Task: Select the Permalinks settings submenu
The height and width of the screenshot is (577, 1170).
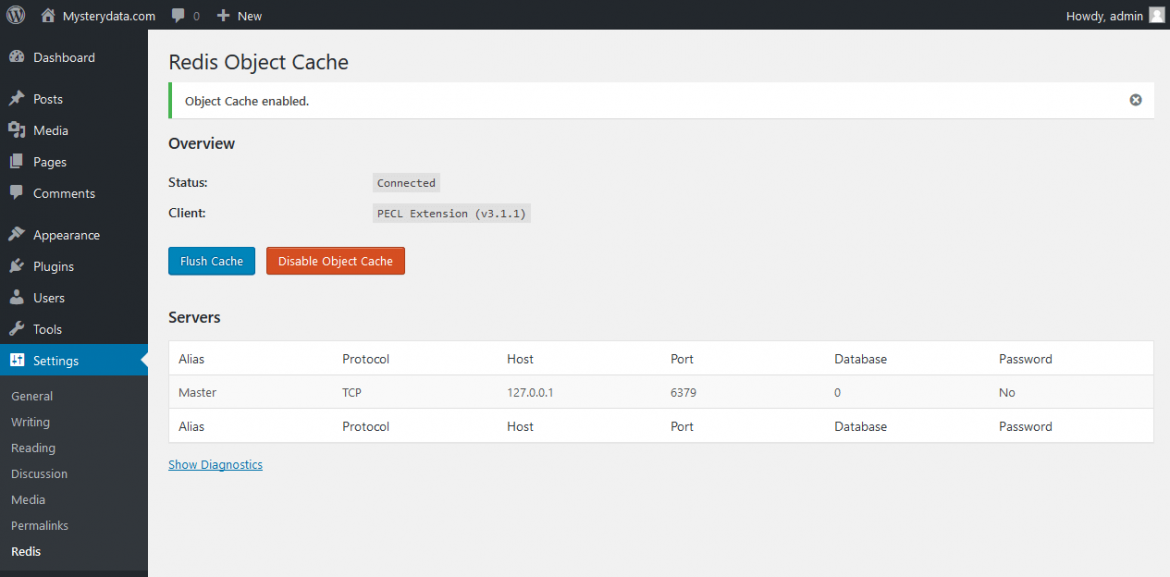Action: click(x=40, y=526)
